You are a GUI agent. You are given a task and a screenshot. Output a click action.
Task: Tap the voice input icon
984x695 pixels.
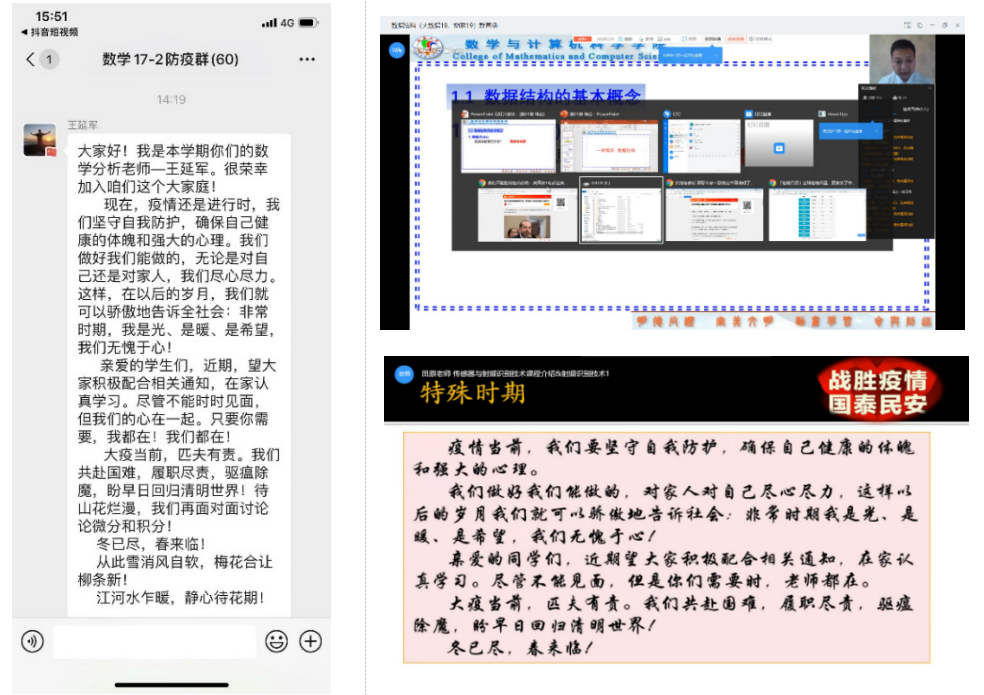coord(32,641)
